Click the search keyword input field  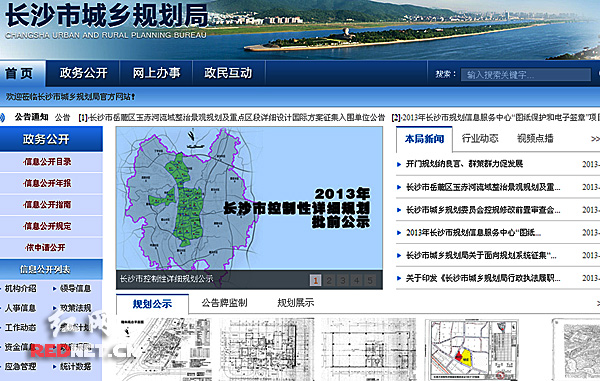526,75
